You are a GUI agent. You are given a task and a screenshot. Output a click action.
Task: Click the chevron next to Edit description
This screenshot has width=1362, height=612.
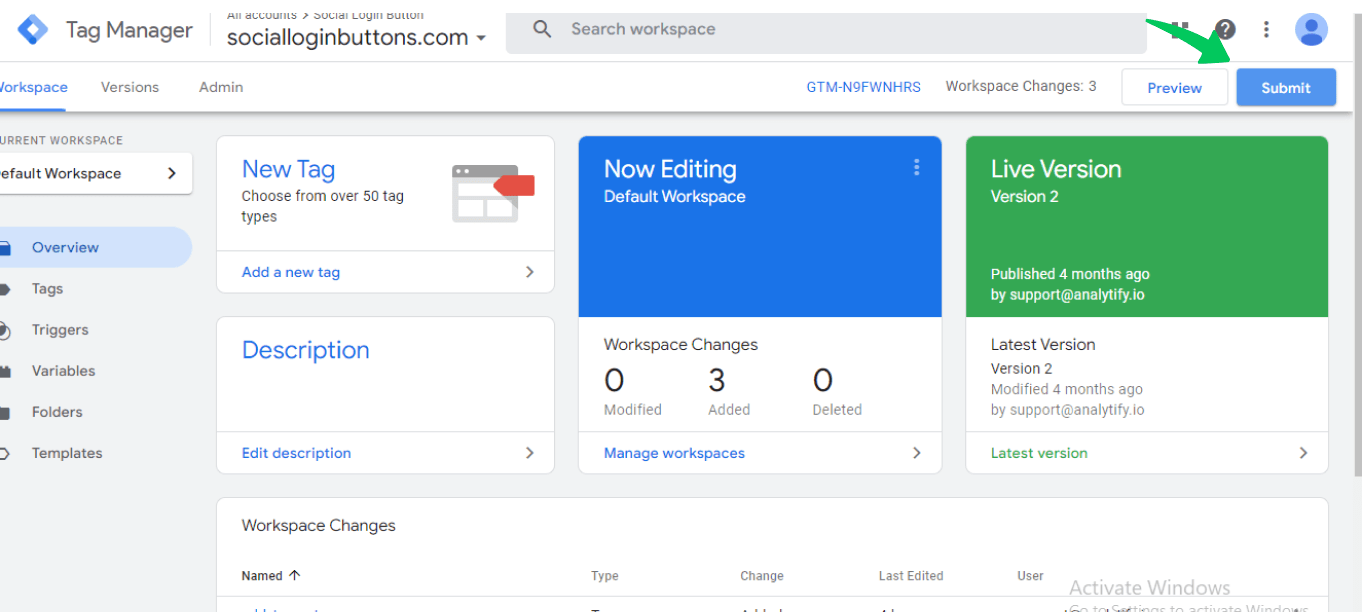click(x=530, y=453)
